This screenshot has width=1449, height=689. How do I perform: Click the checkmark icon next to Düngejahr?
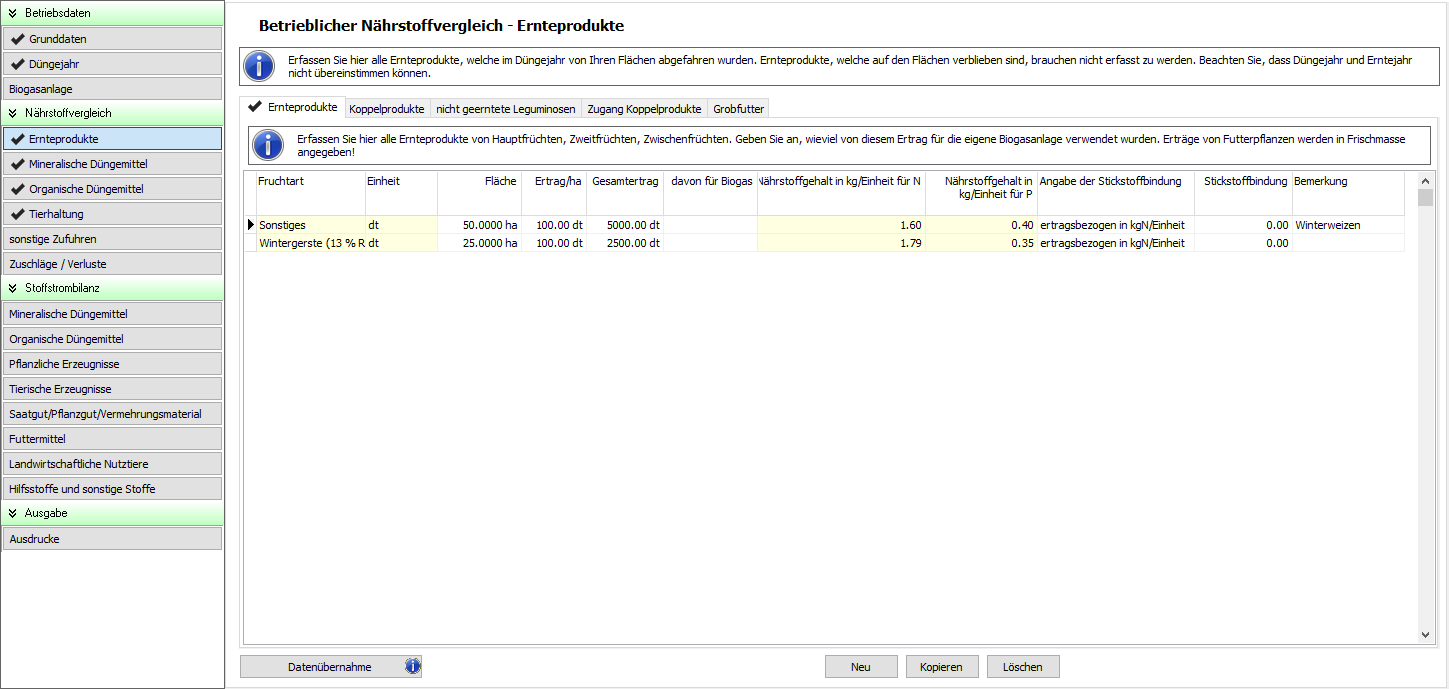(x=17, y=64)
